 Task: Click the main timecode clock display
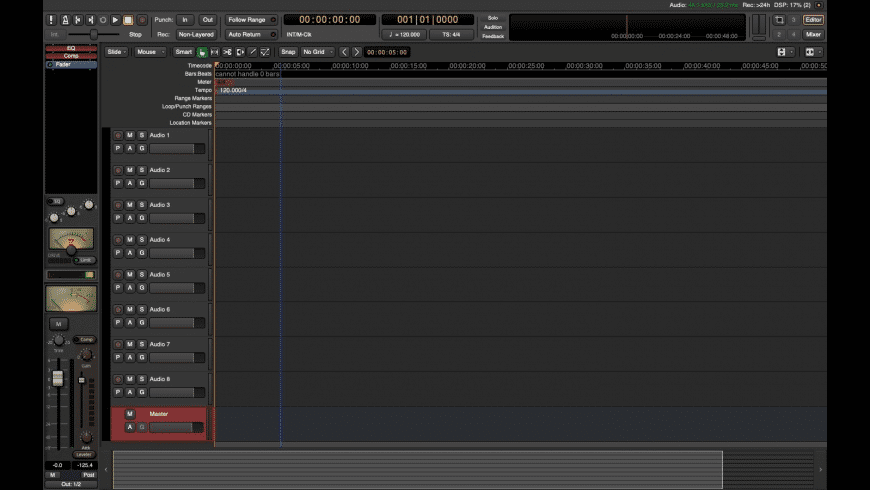pyautogui.click(x=330, y=20)
